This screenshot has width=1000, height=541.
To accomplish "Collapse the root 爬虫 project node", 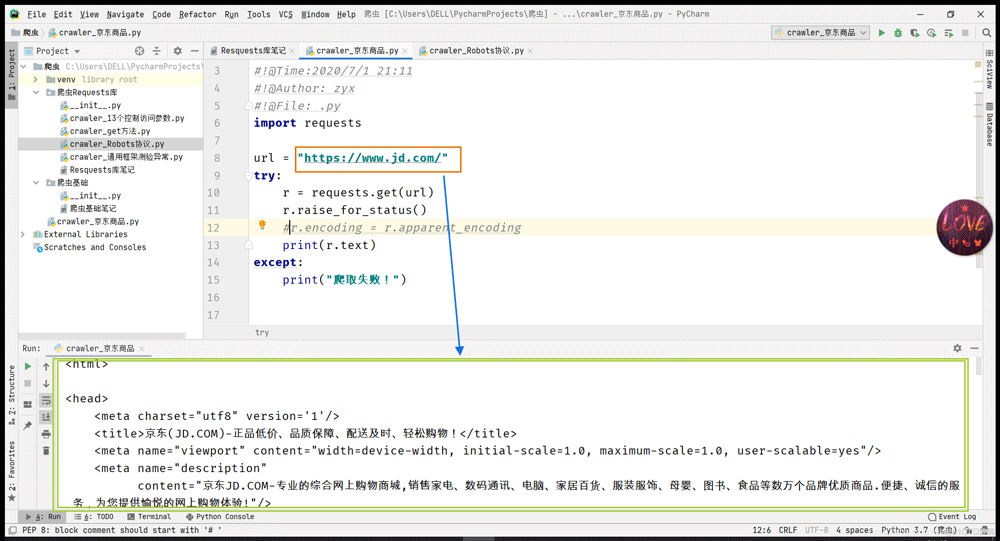I will tap(23, 66).
